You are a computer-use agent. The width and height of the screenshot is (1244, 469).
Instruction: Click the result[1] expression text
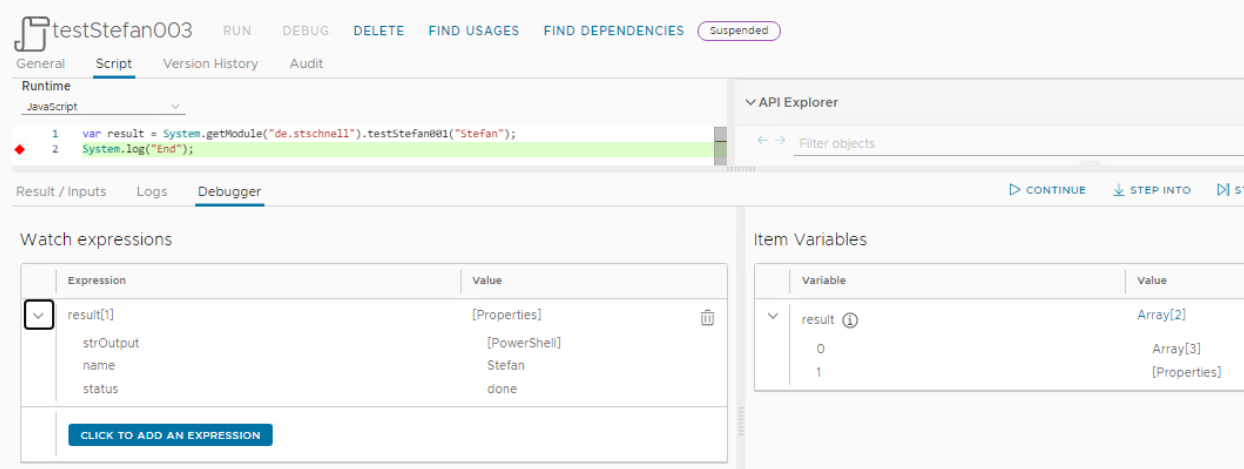click(x=91, y=315)
